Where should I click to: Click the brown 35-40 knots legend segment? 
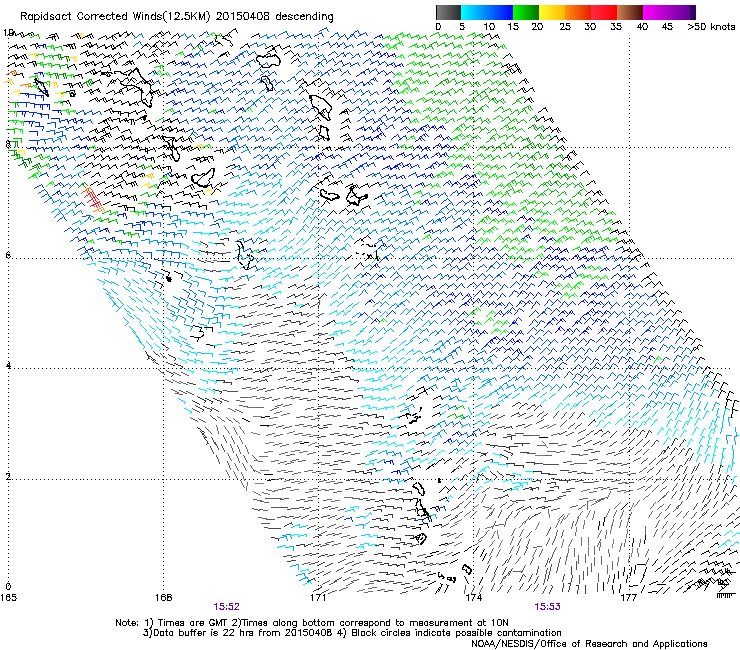(x=630, y=12)
